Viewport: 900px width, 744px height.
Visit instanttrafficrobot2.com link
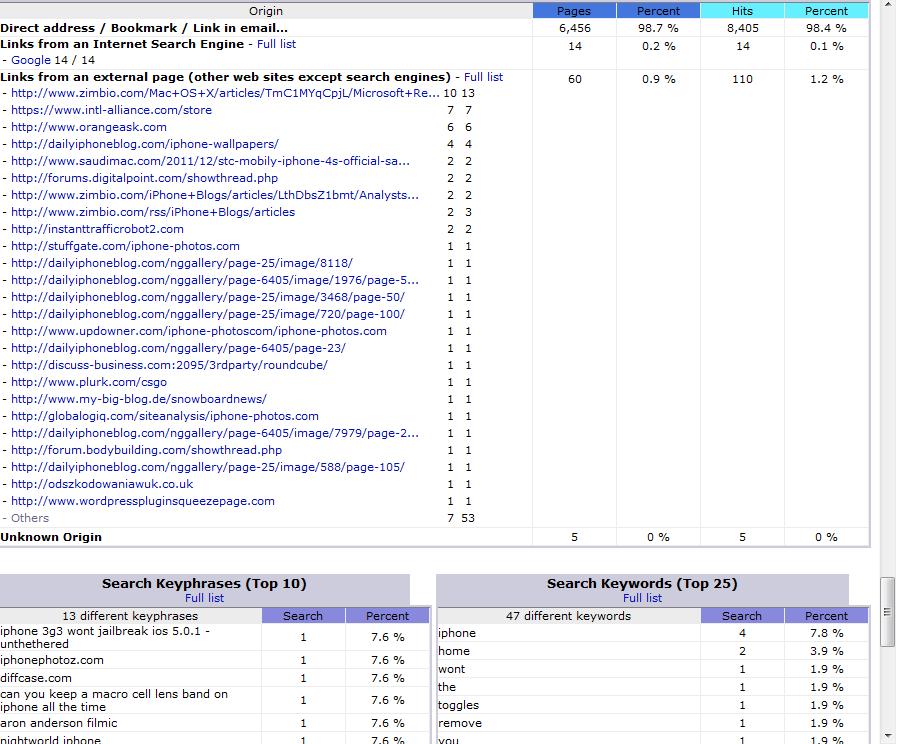click(x=97, y=229)
